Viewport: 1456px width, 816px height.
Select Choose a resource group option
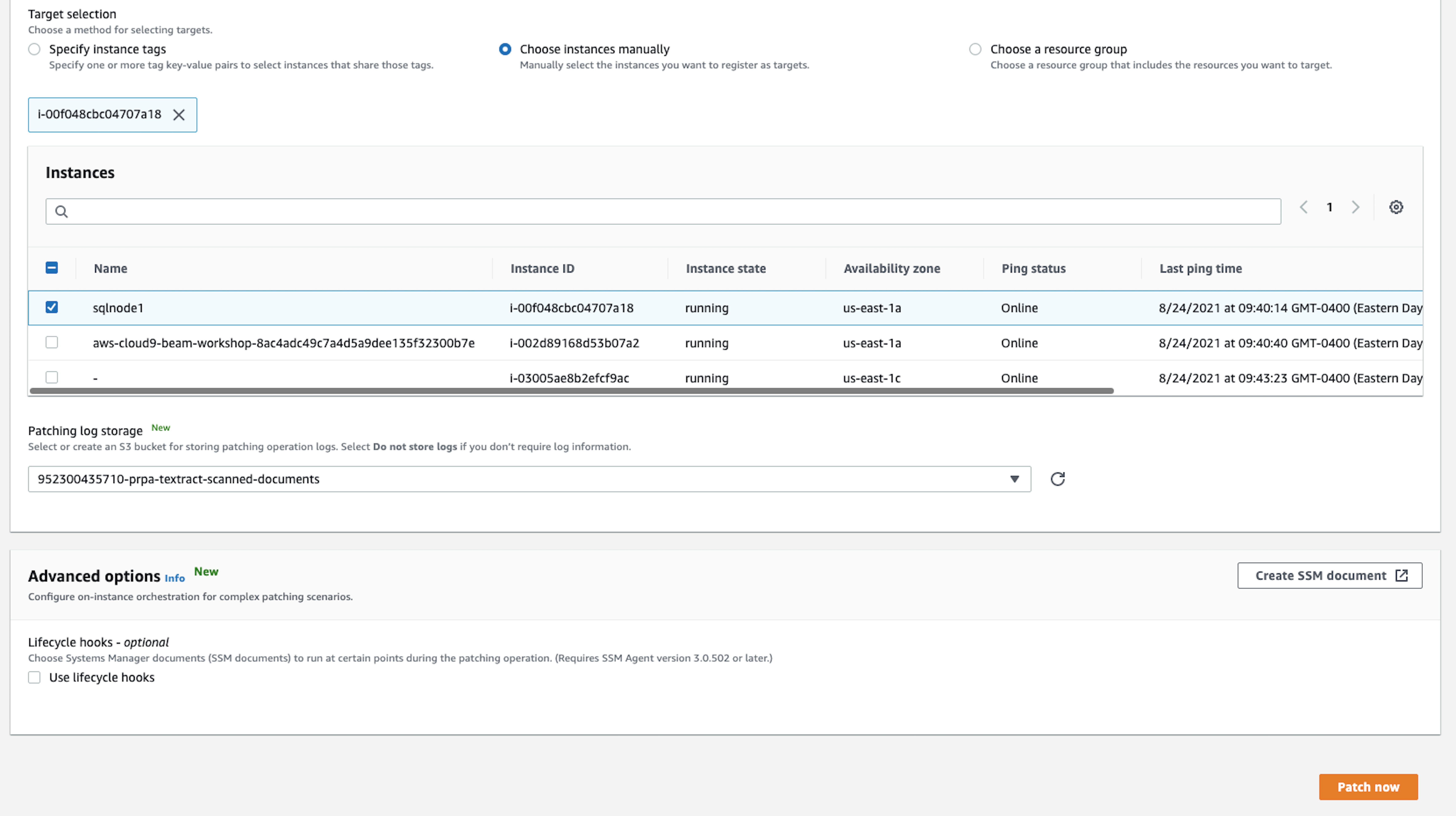point(975,49)
